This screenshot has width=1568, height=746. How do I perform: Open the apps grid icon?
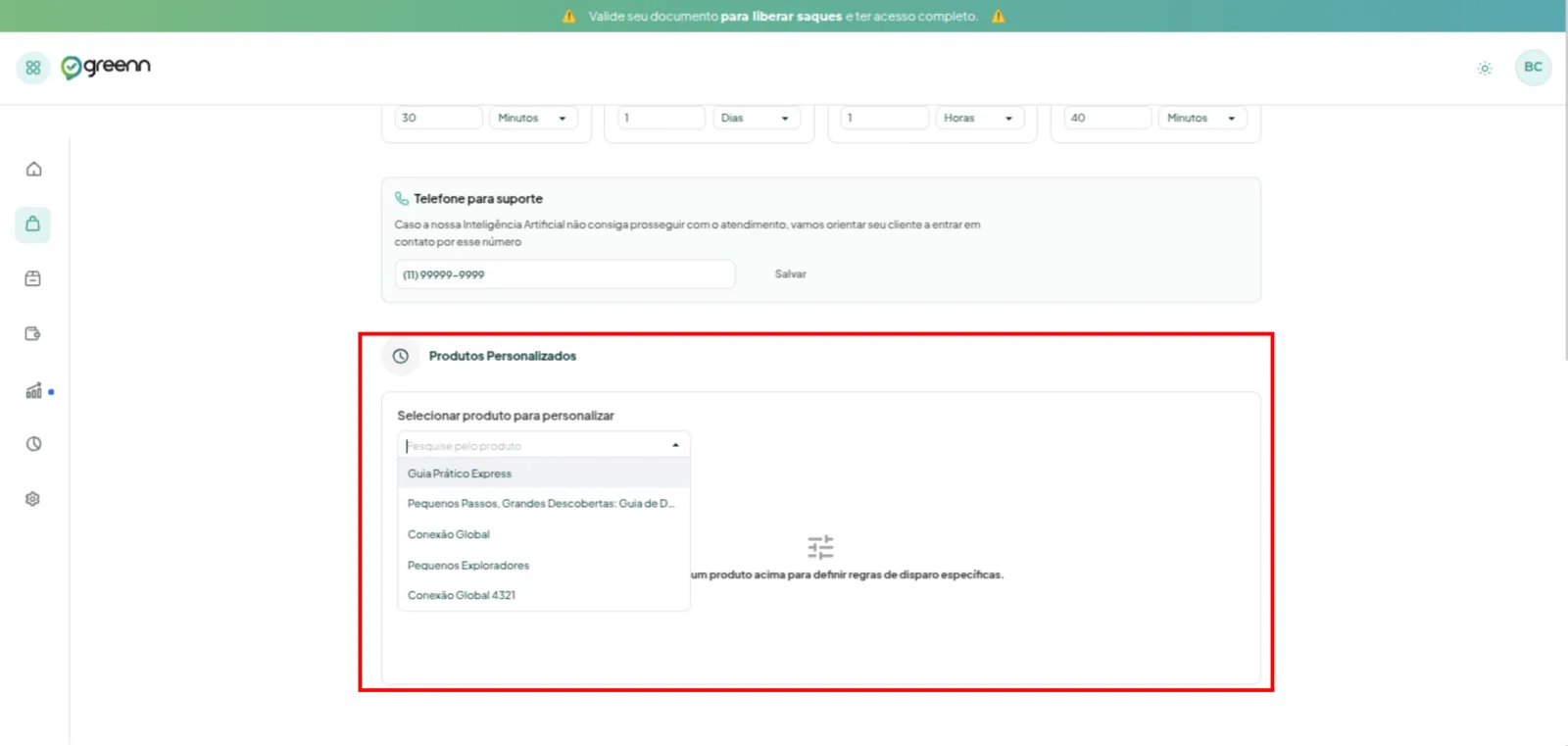[33, 68]
